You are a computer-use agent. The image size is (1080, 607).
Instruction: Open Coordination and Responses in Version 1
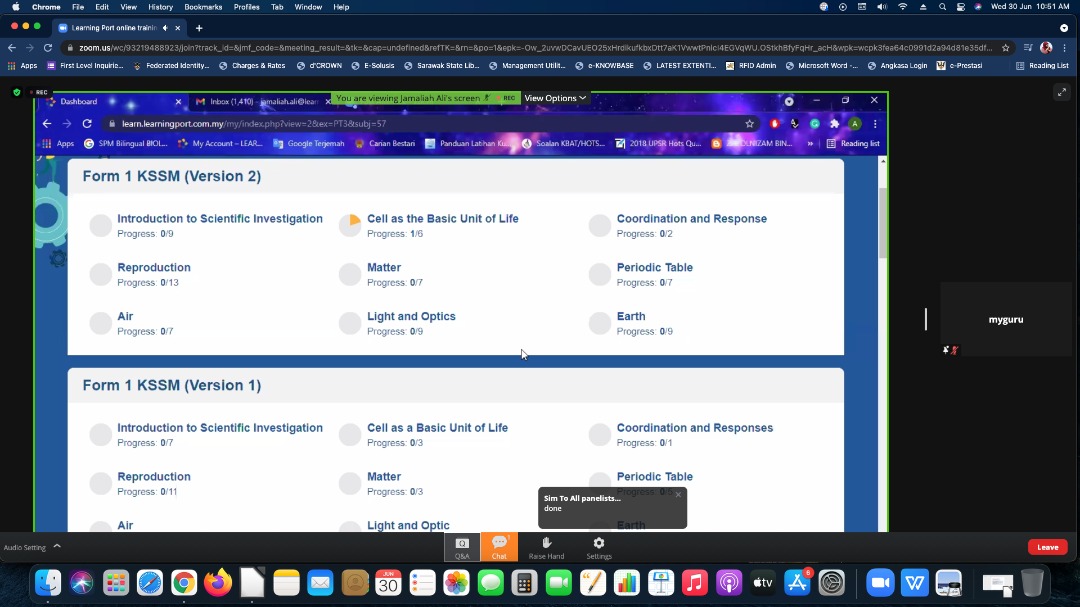coord(694,428)
